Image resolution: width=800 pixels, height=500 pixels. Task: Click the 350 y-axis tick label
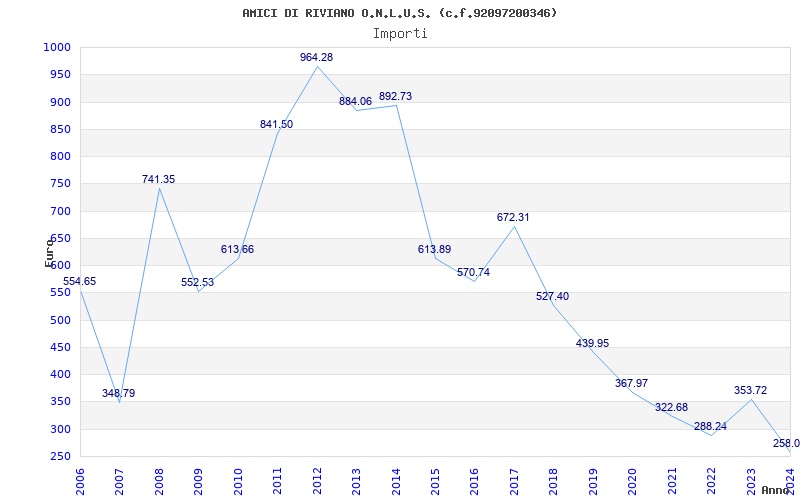(60, 402)
